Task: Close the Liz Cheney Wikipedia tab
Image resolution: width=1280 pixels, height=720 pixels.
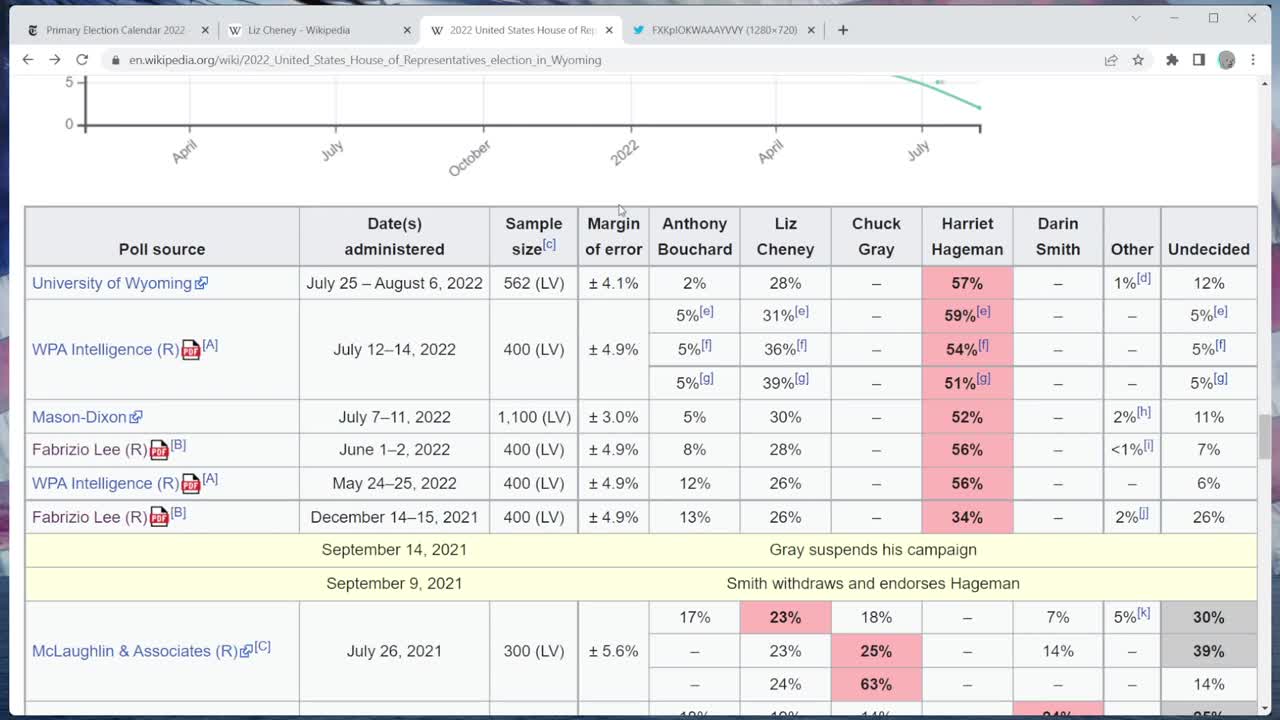Action: coord(407,30)
